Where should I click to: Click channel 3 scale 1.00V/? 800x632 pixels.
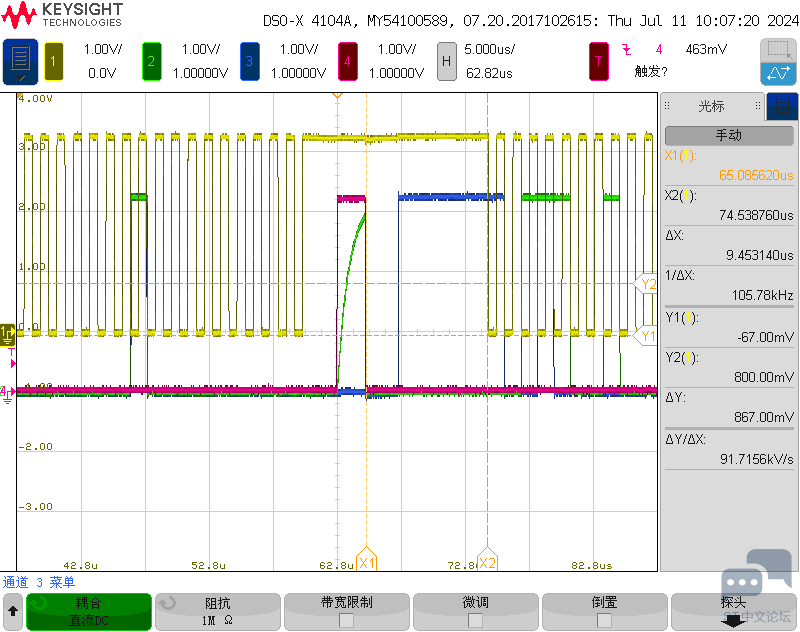pos(298,49)
